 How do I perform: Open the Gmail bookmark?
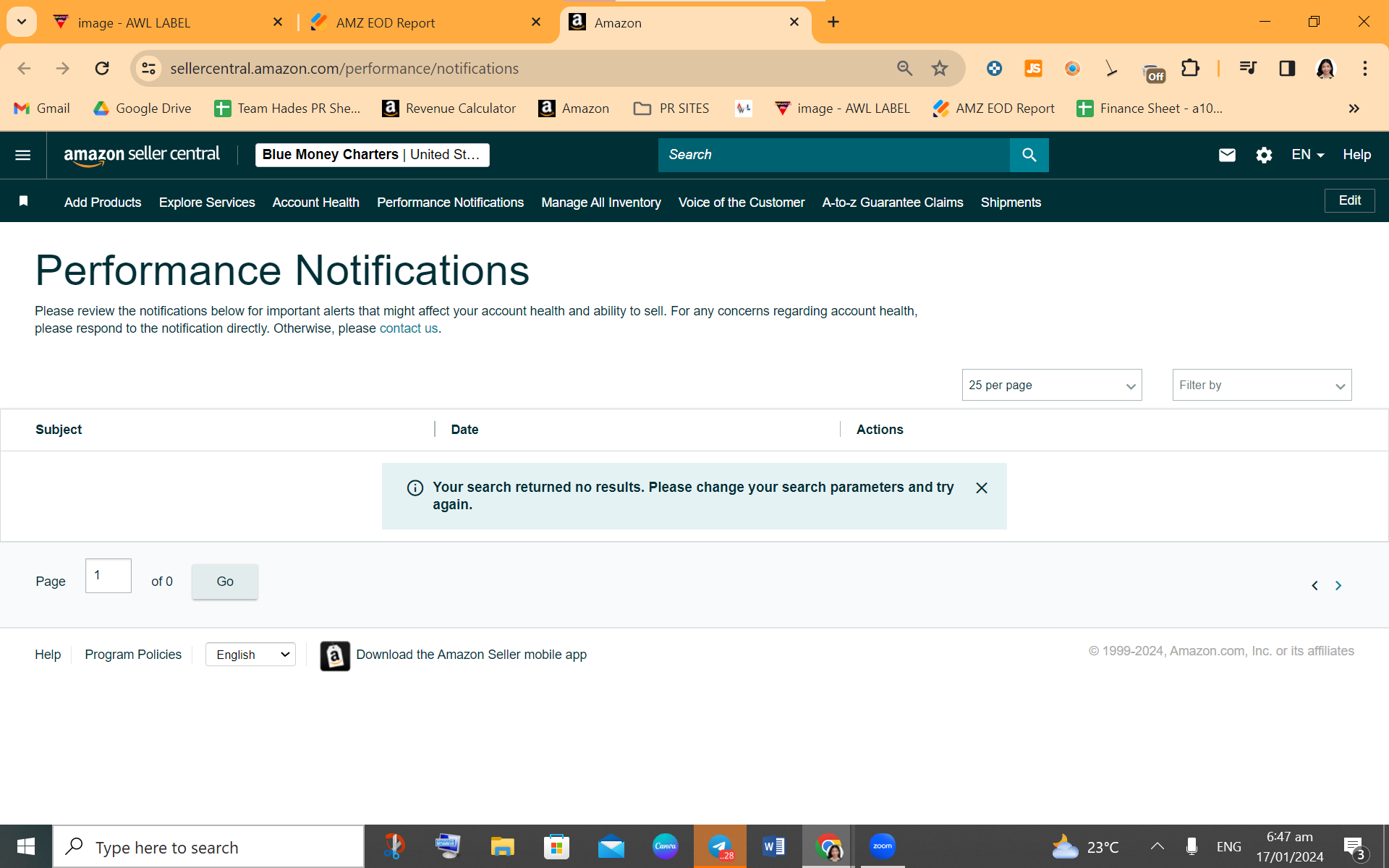coord(42,109)
